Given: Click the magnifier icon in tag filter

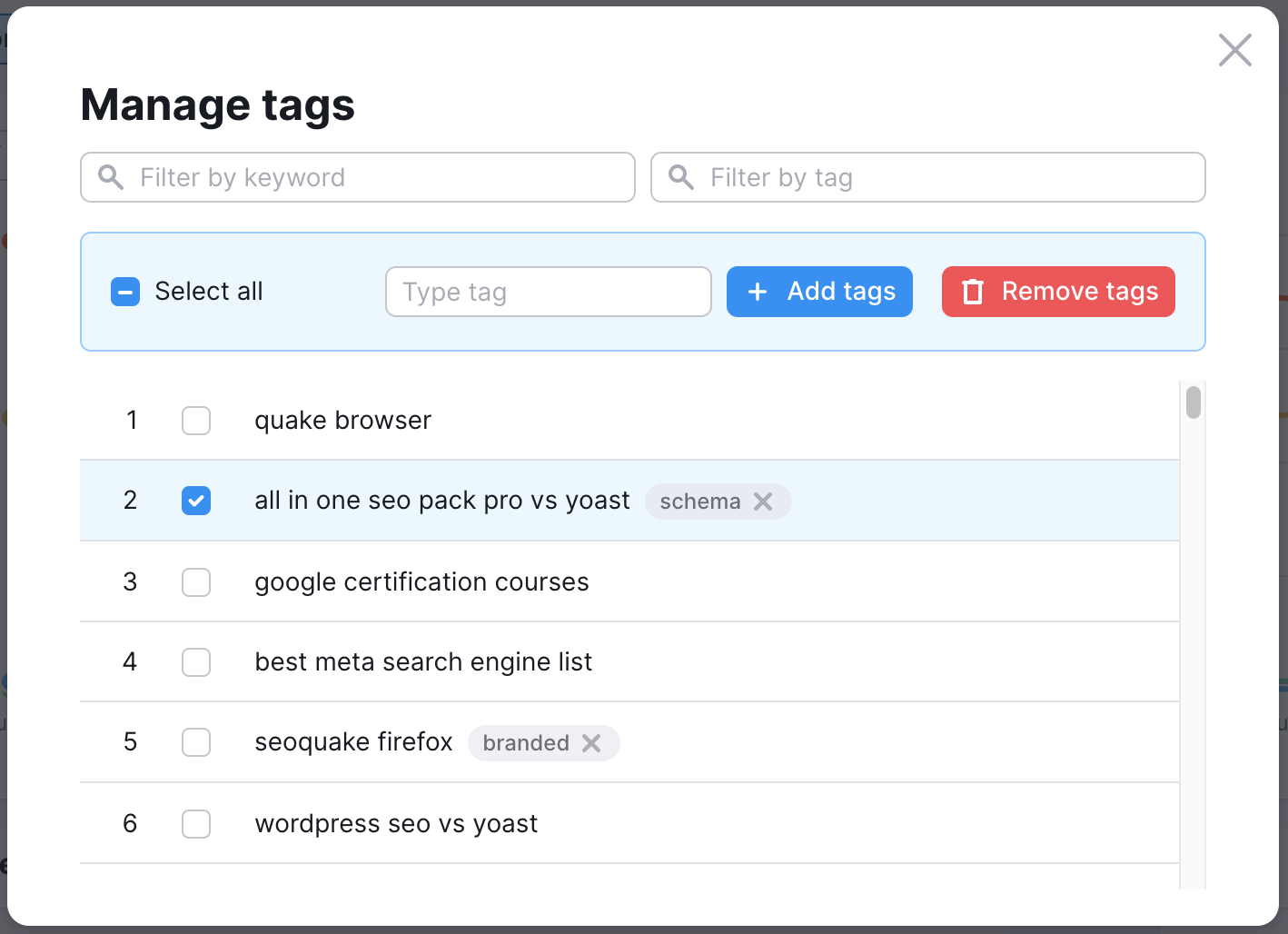Looking at the screenshot, I should [680, 177].
